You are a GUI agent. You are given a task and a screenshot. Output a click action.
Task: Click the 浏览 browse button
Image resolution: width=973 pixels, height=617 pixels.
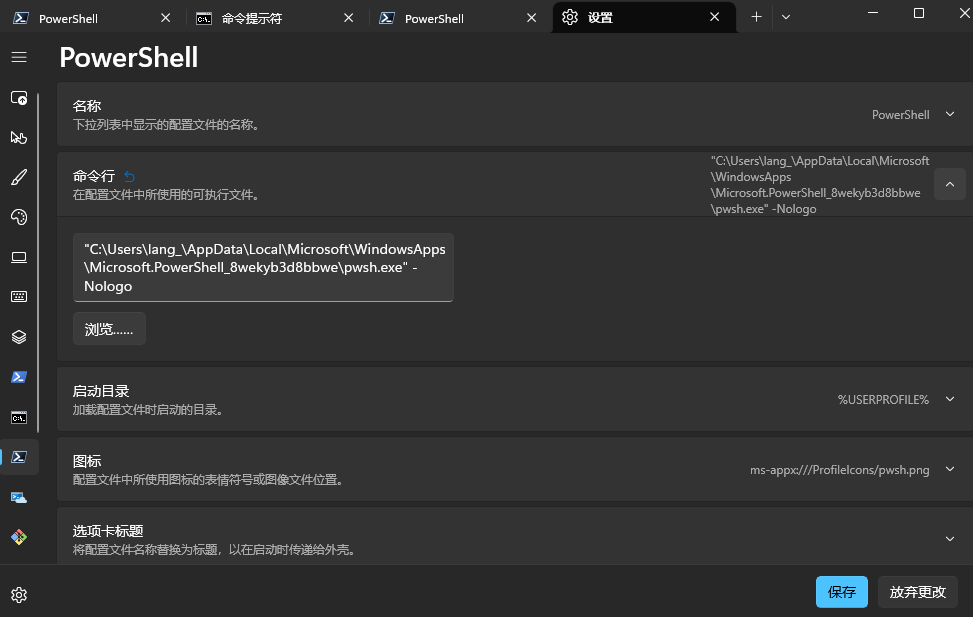pyautogui.click(x=109, y=329)
